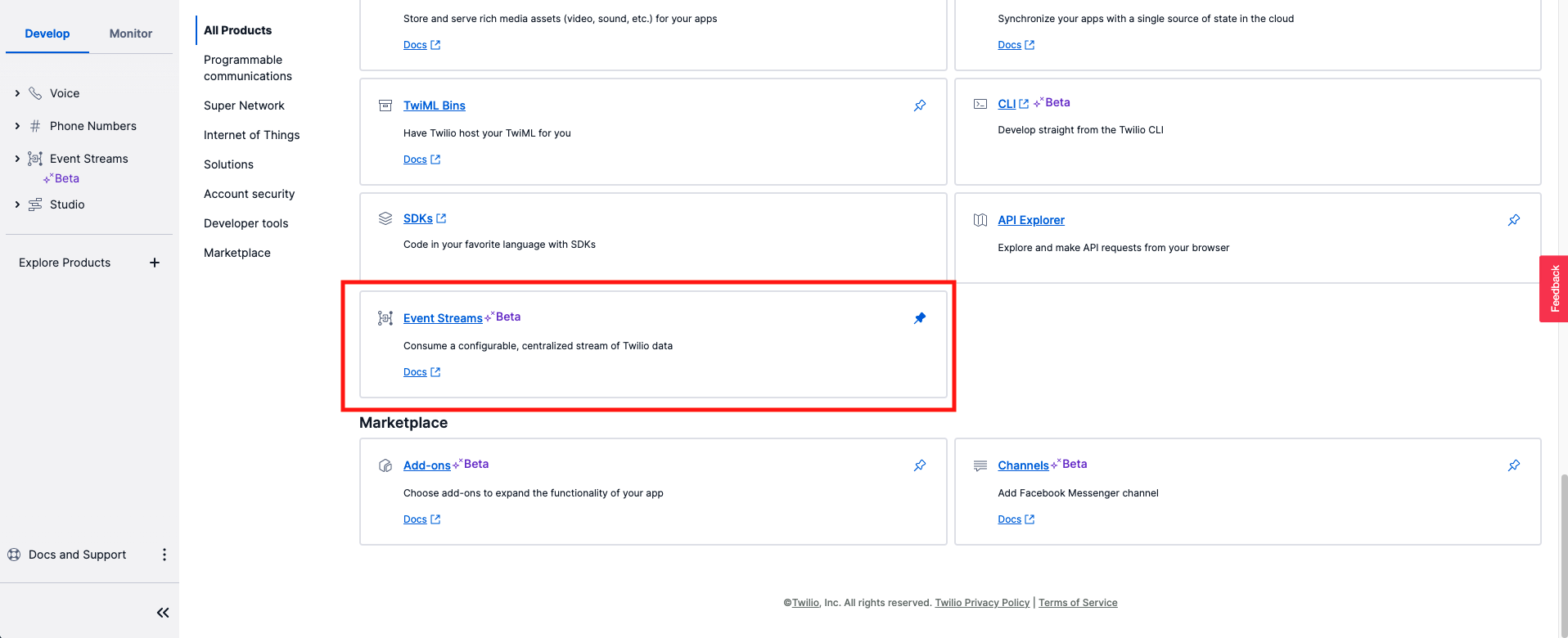Select Super Network category
The height and width of the screenshot is (638, 1568).
[x=244, y=106]
